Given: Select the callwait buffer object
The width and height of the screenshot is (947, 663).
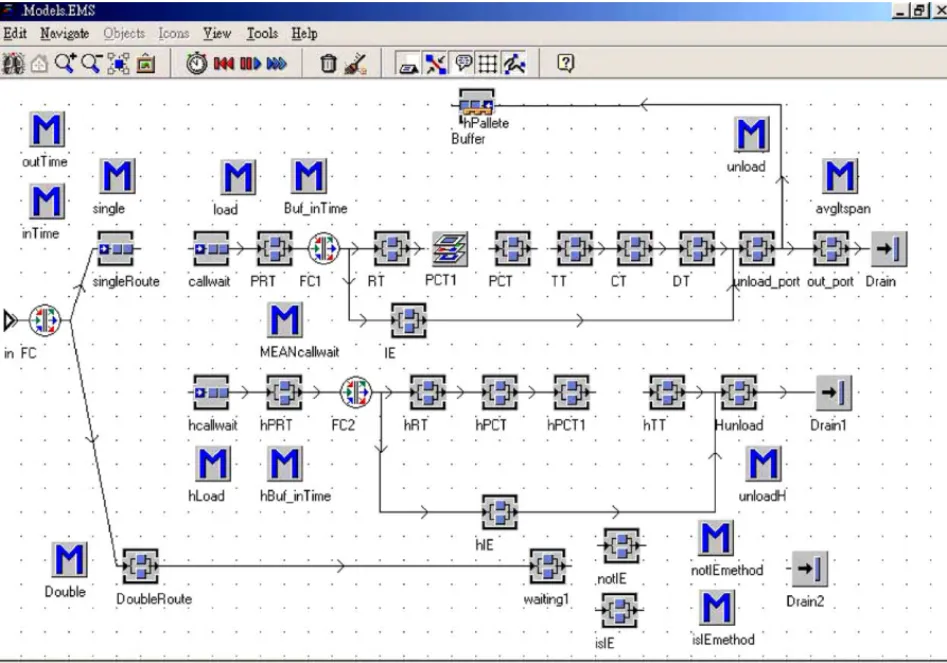Looking at the screenshot, I should coord(211,248).
